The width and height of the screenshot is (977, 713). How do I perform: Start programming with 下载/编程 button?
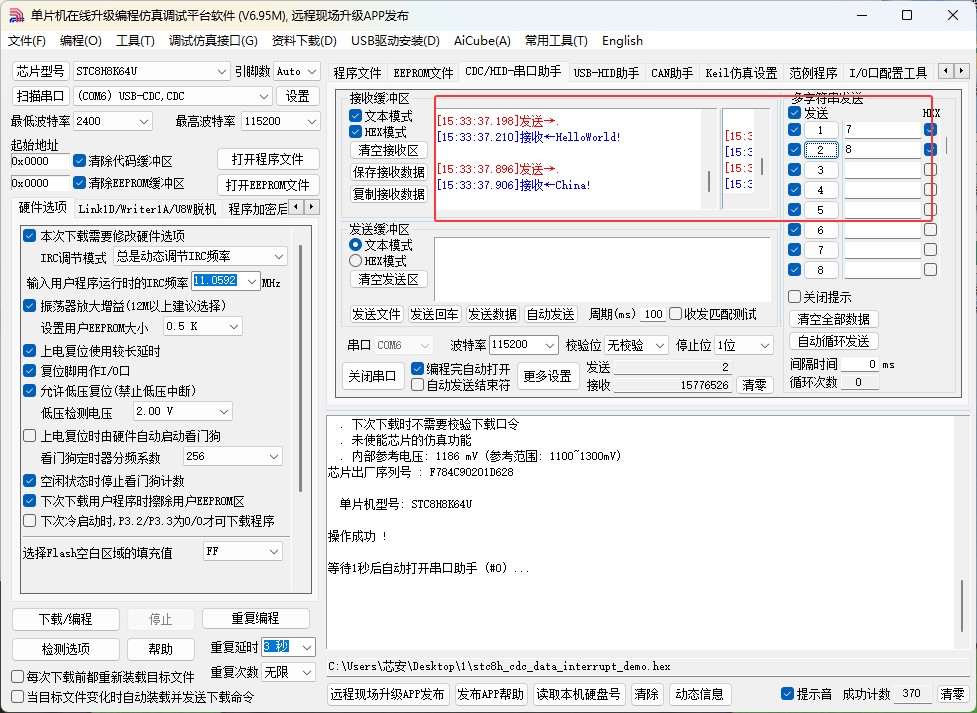pyautogui.click(x=65, y=619)
